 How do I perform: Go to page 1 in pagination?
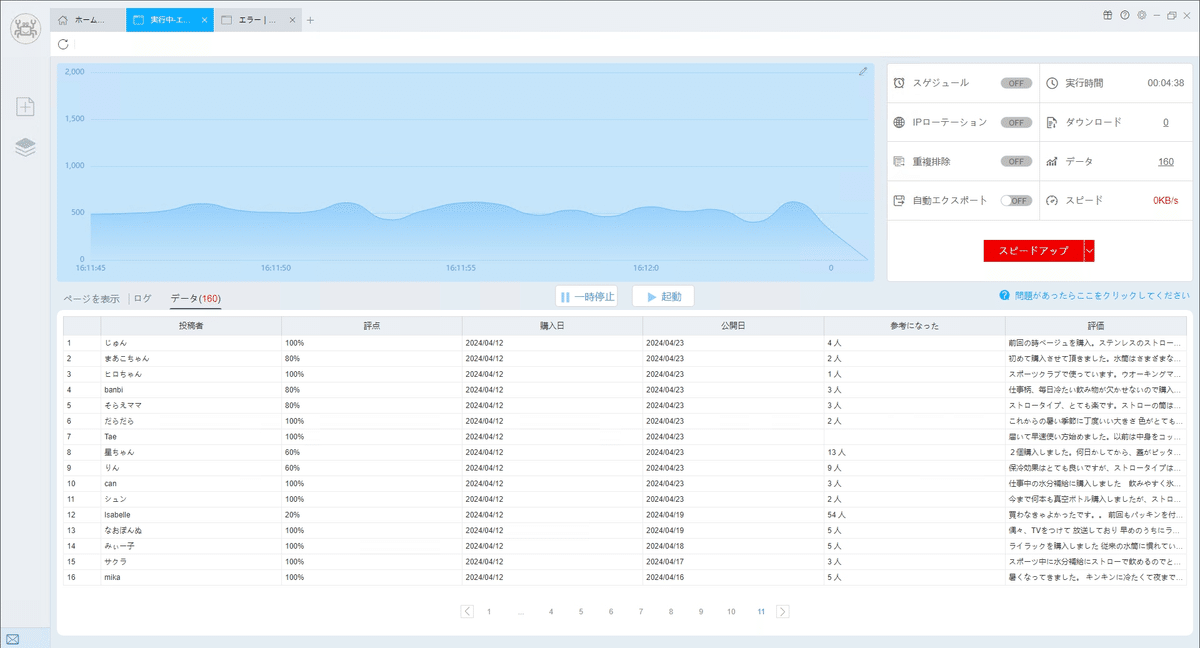coord(489,611)
